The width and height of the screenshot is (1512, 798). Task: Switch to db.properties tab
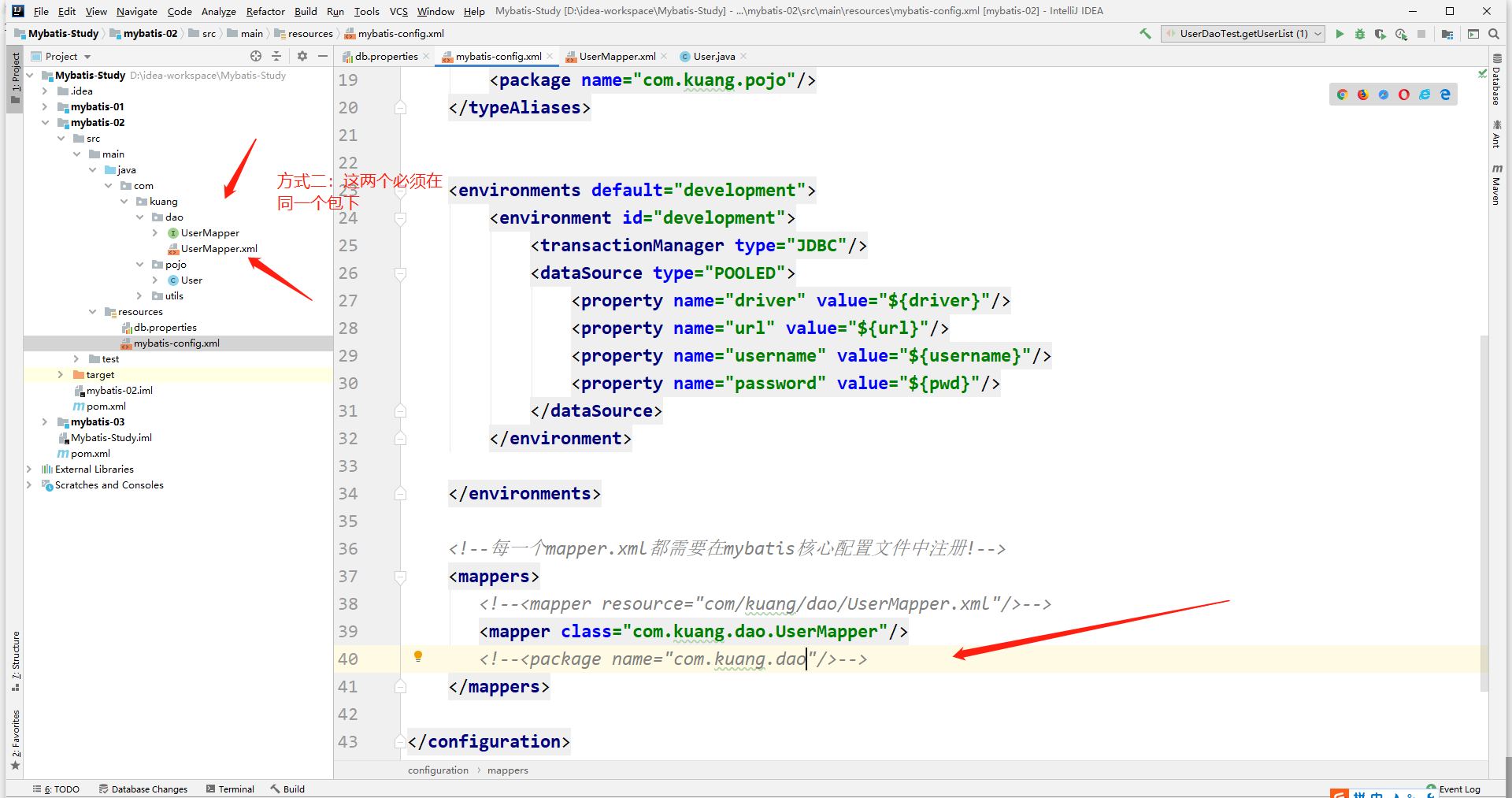coord(386,56)
